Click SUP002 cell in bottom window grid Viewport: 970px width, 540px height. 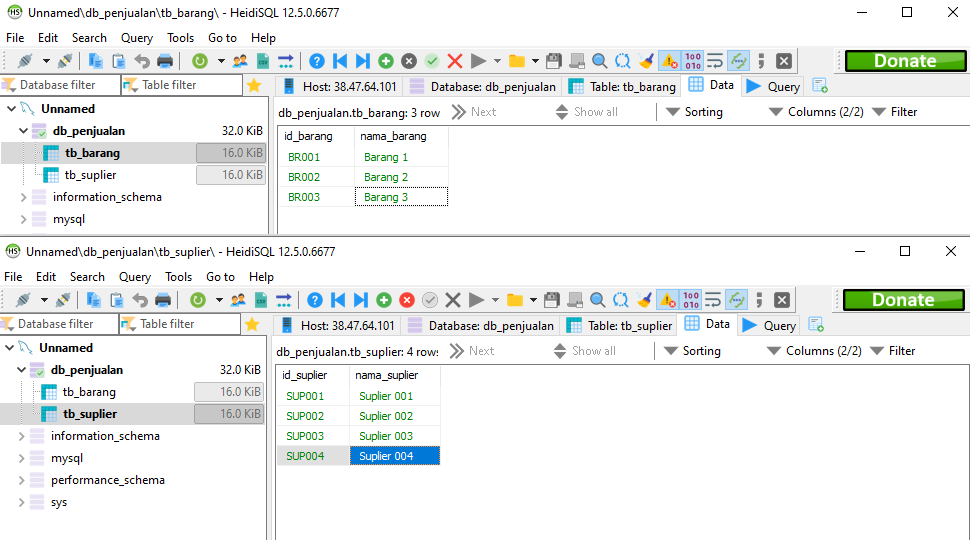point(312,416)
